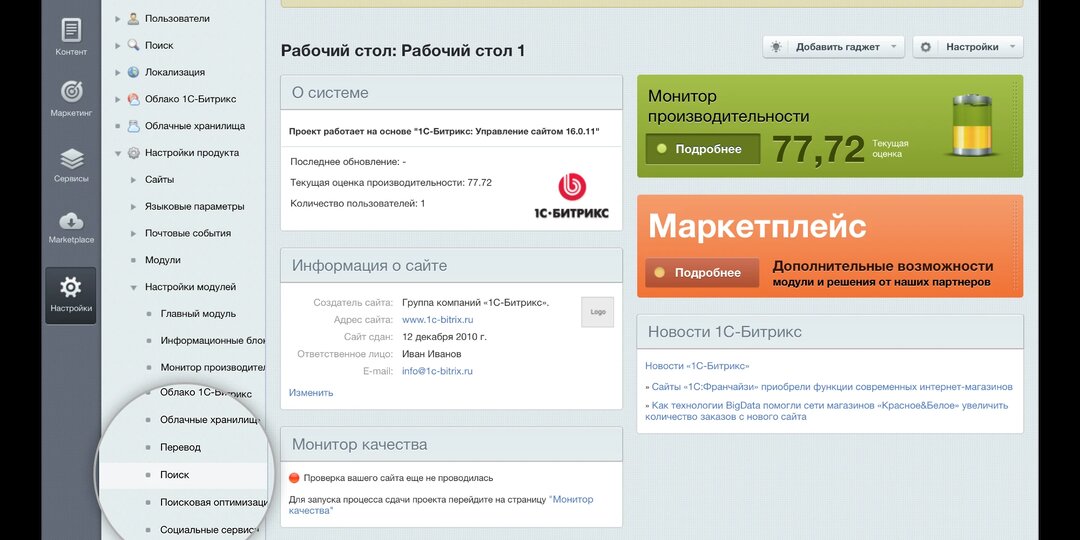Expand the Пользователи tree node
Screen dimensions: 1080x540
point(118,19)
